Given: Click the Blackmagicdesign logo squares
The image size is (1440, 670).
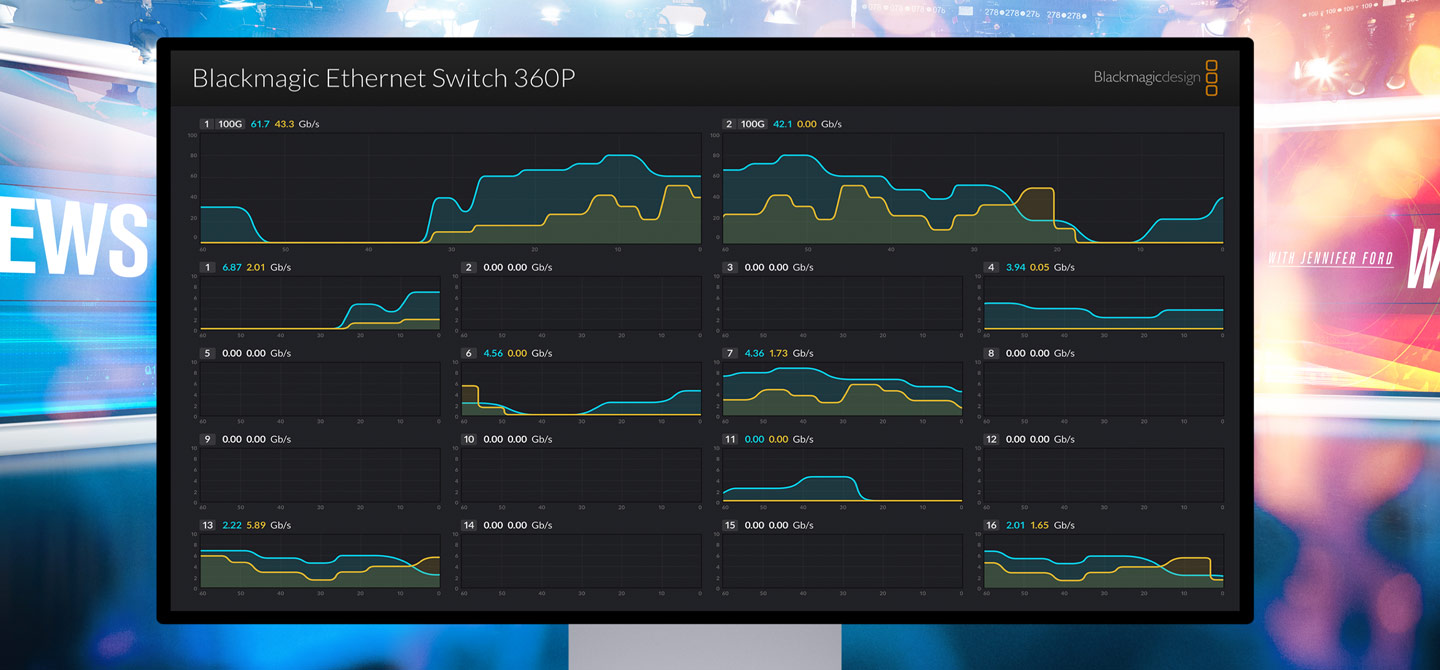Looking at the screenshot, I should pyautogui.click(x=1211, y=78).
